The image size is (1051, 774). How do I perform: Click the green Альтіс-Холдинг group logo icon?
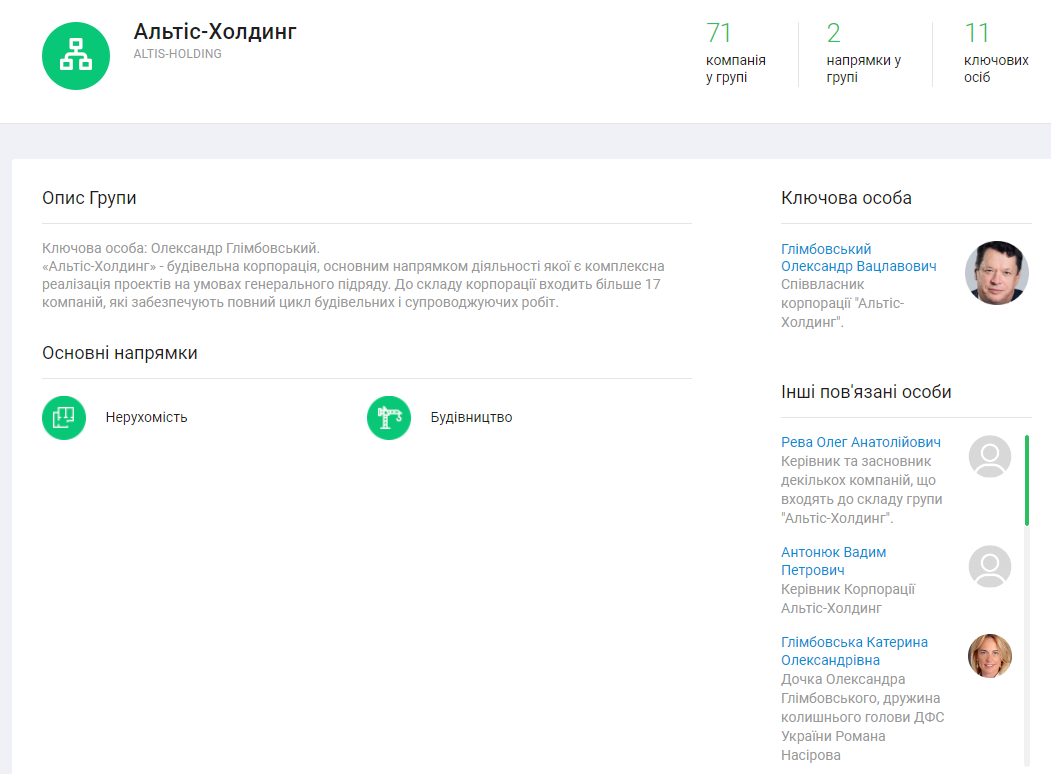75,56
